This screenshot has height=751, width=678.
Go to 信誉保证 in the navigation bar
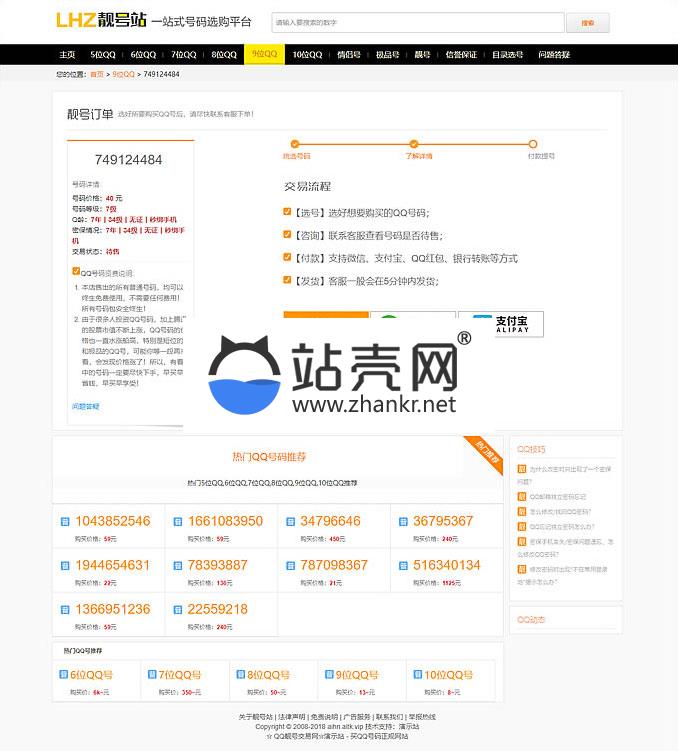point(461,55)
